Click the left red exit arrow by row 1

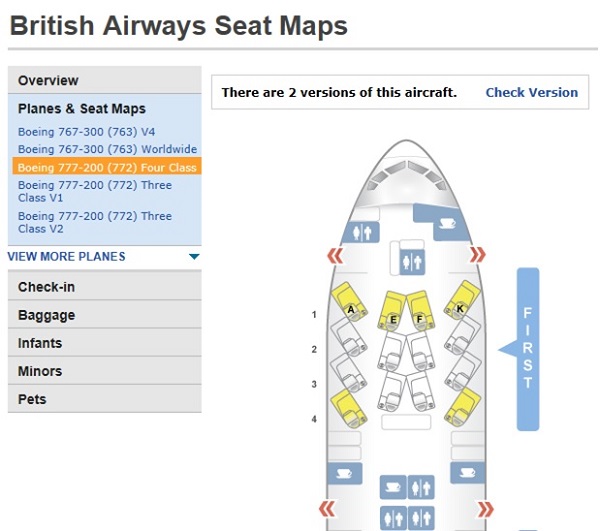tap(335, 256)
